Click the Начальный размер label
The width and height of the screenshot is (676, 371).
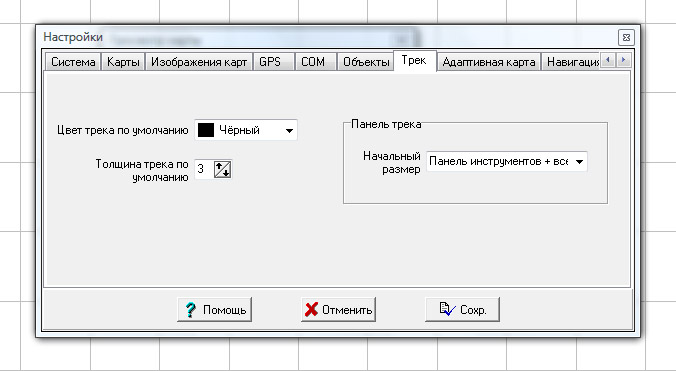(391, 162)
